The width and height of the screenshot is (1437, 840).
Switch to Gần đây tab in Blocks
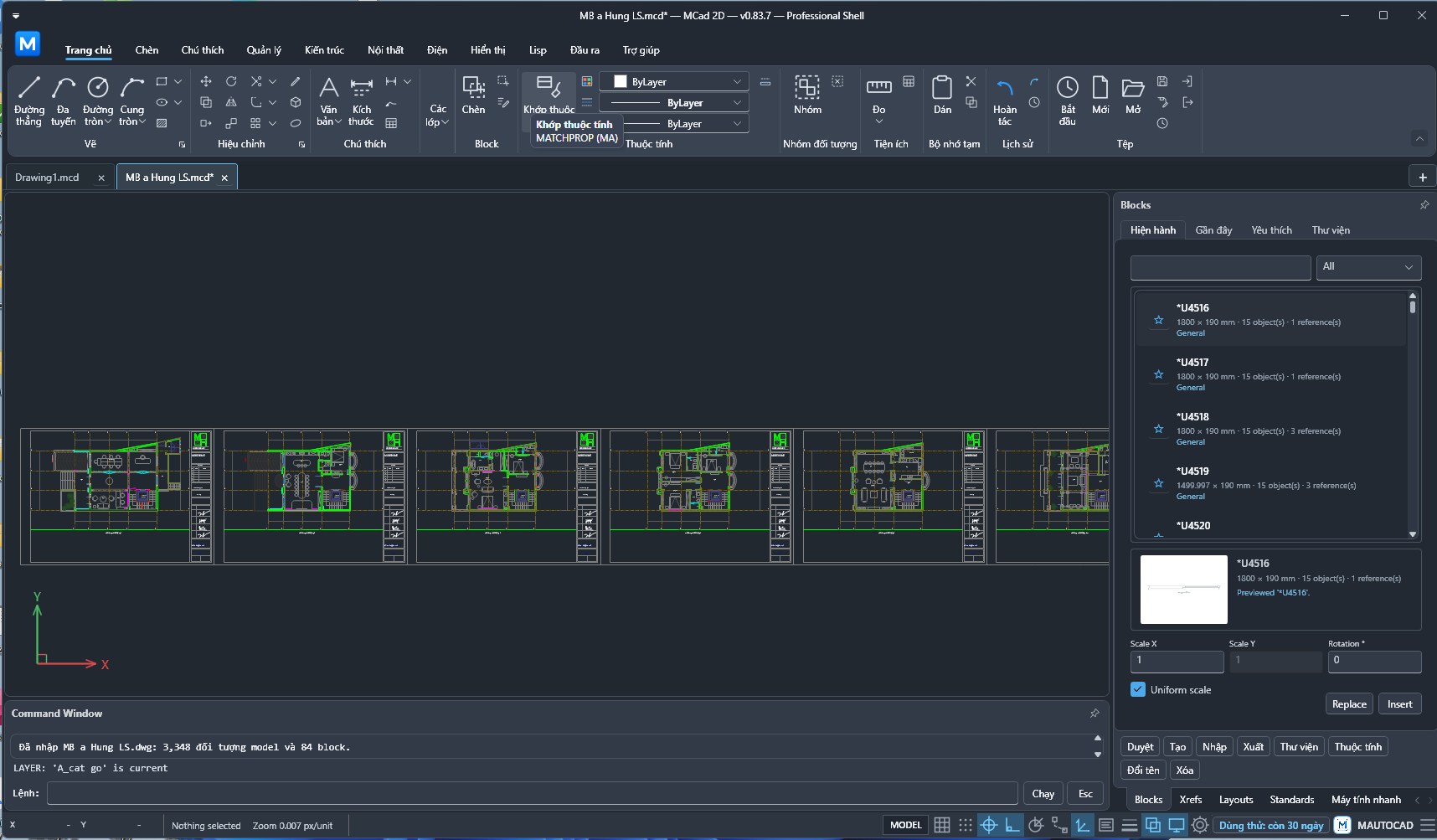tap(1213, 230)
